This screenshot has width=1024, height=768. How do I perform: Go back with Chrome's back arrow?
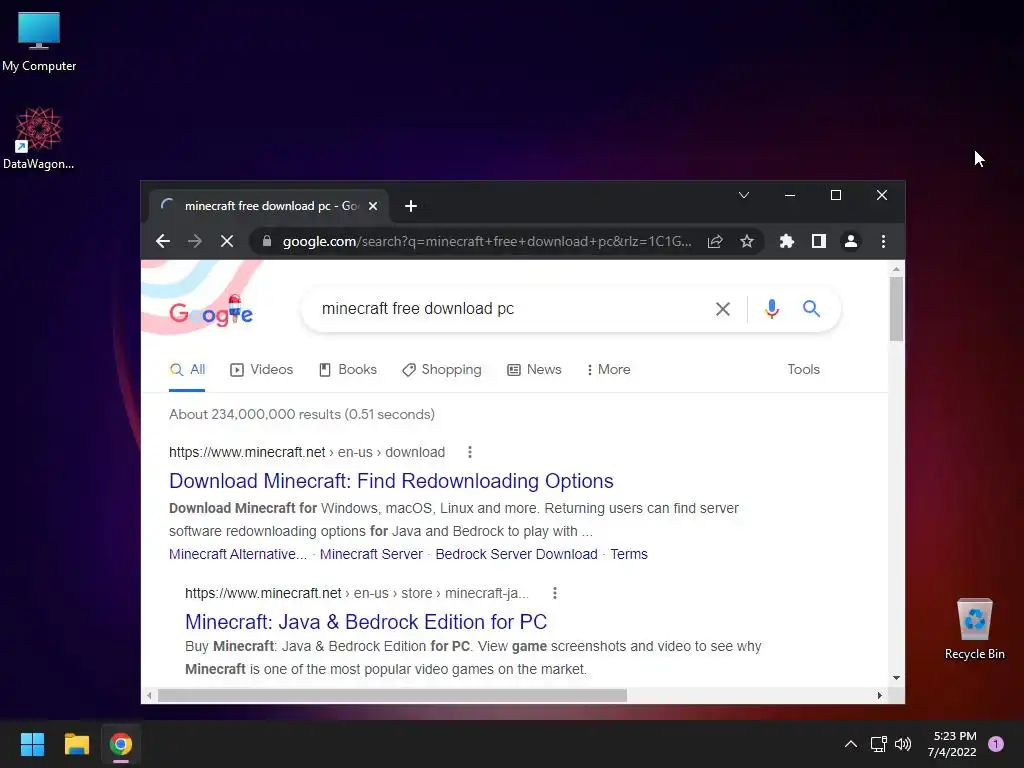tap(163, 241)
